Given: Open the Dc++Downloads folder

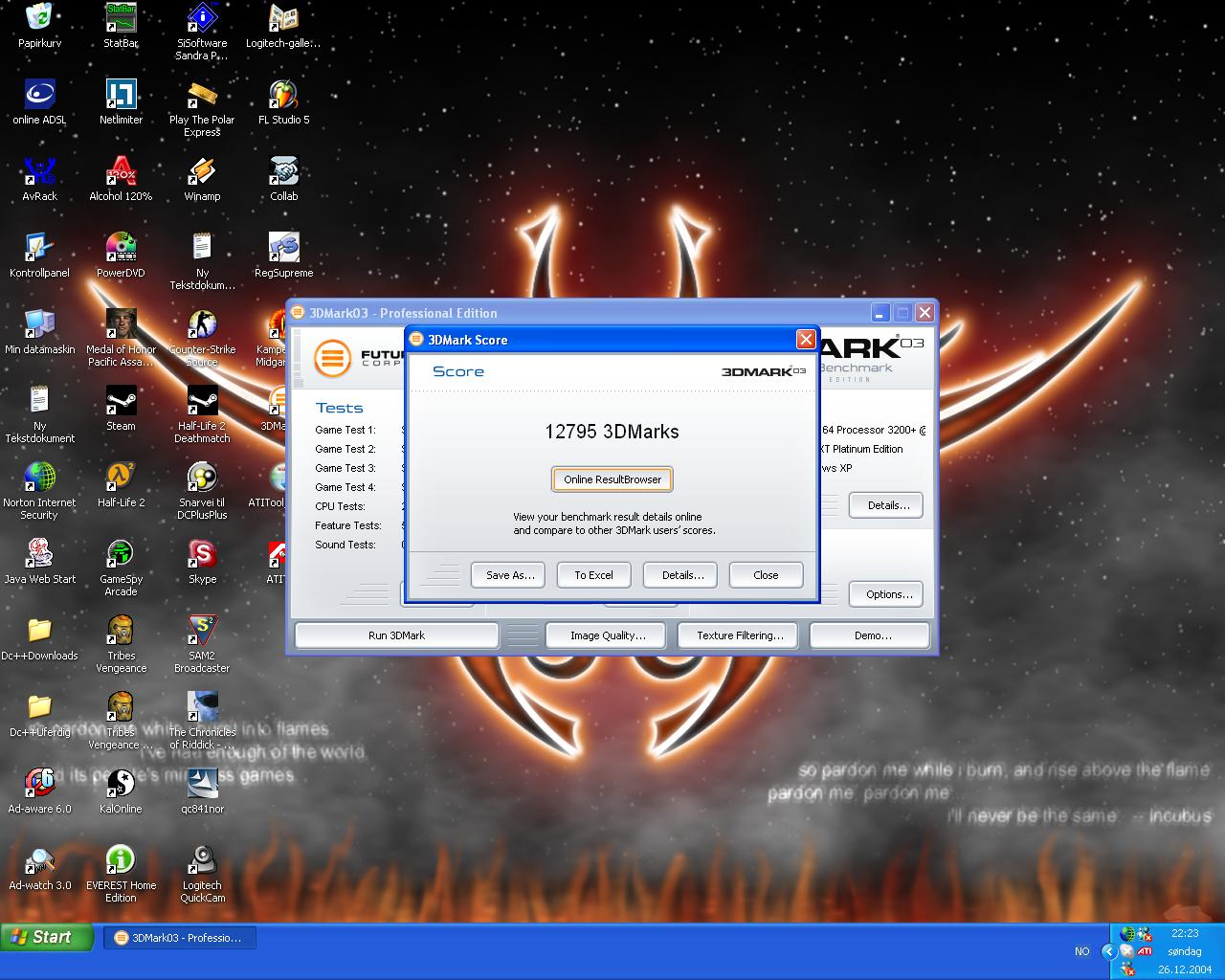Looking at the screenshot, I should point(39,637).
